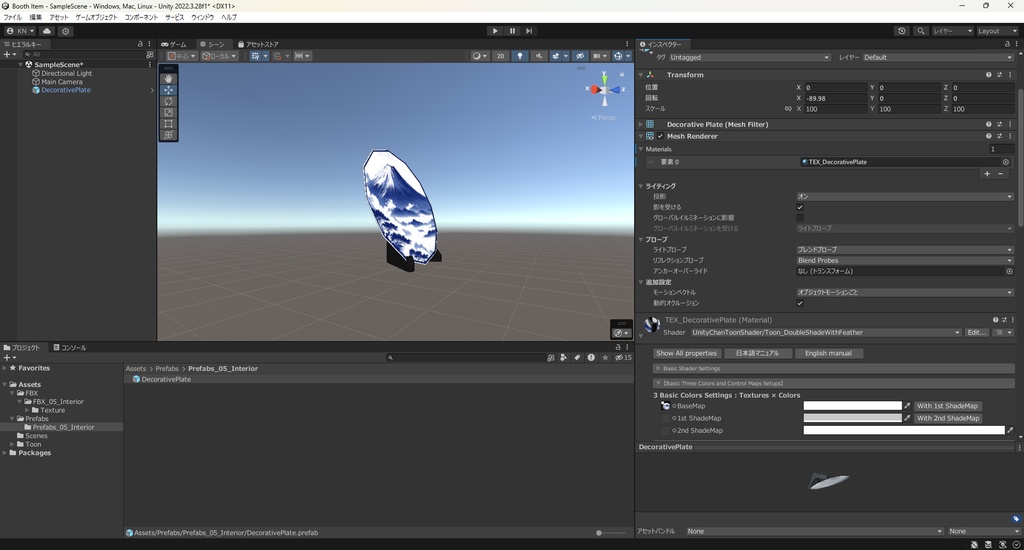Toggle receive shadows checkbox
Image resolution: width=1024 pixels, height=550 pixels.
point(799,207)
